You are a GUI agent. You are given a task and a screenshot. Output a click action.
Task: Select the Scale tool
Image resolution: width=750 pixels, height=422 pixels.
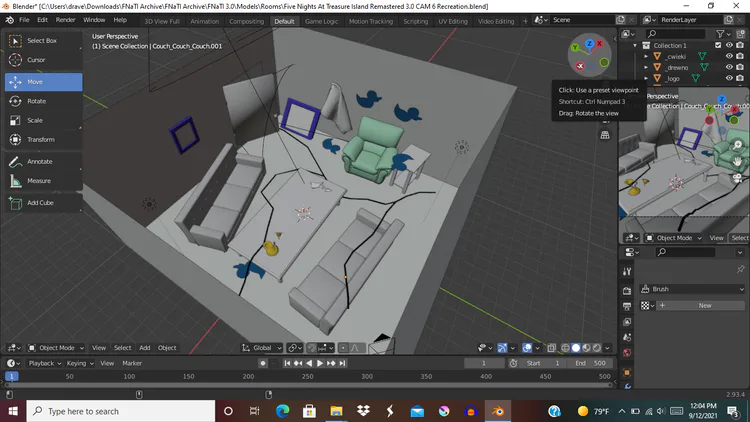point(43,120)
